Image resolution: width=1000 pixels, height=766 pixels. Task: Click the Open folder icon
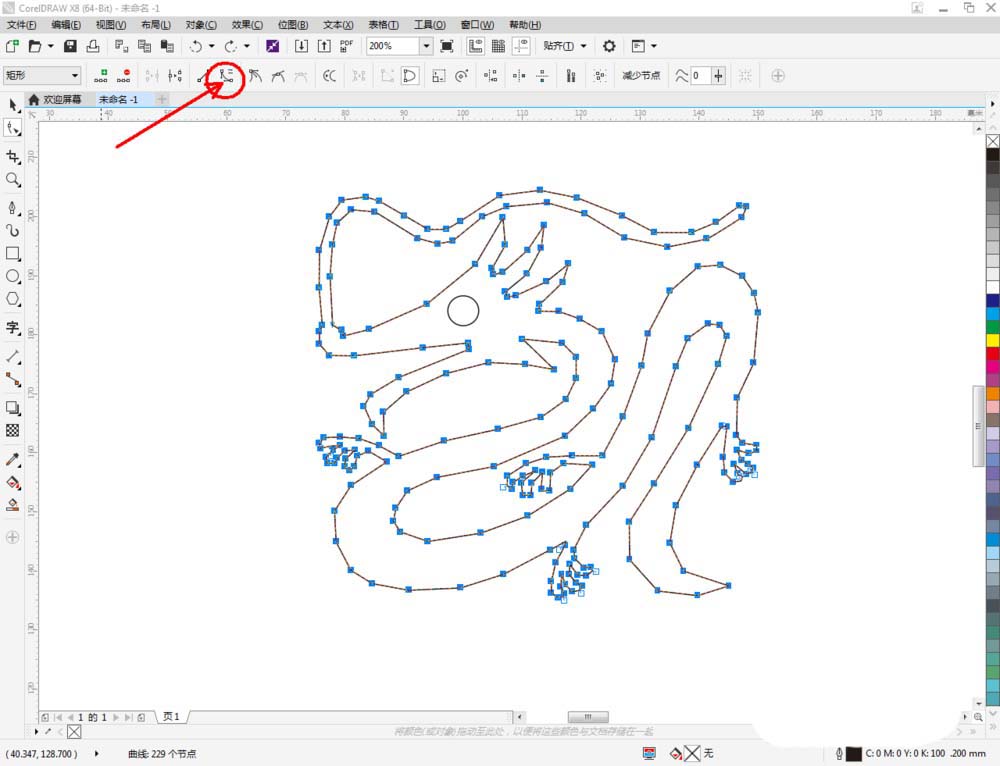tap(35, 46)
